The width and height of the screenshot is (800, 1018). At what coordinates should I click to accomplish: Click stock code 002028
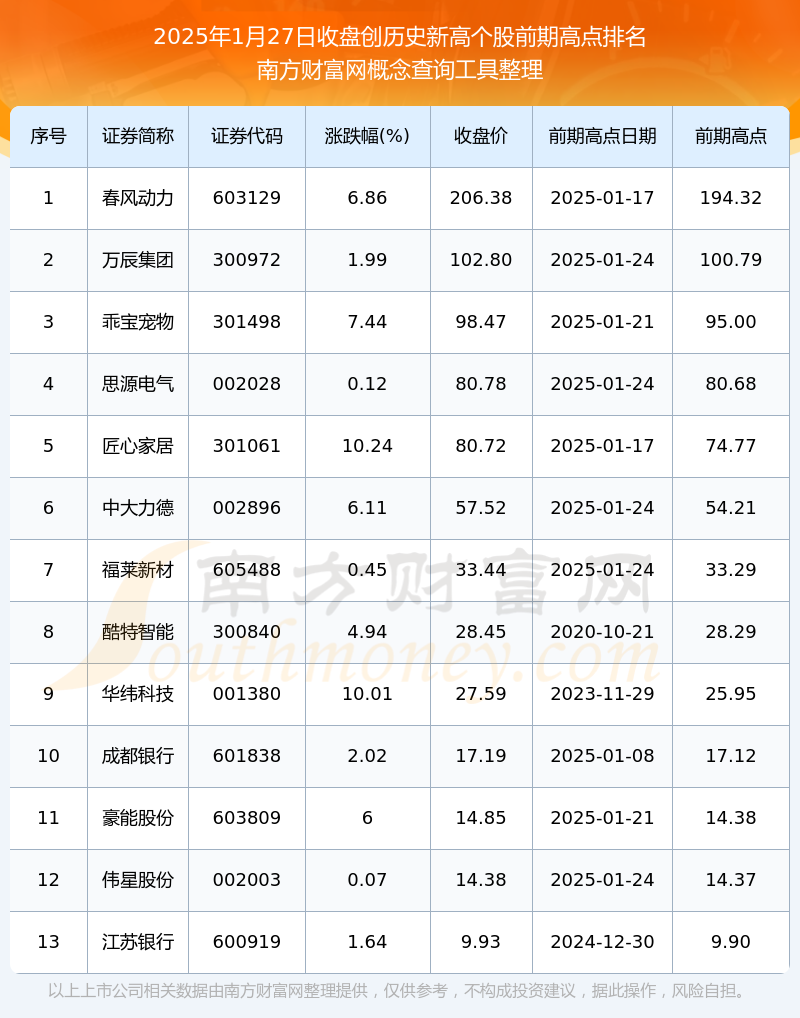(x=247, y=384)
